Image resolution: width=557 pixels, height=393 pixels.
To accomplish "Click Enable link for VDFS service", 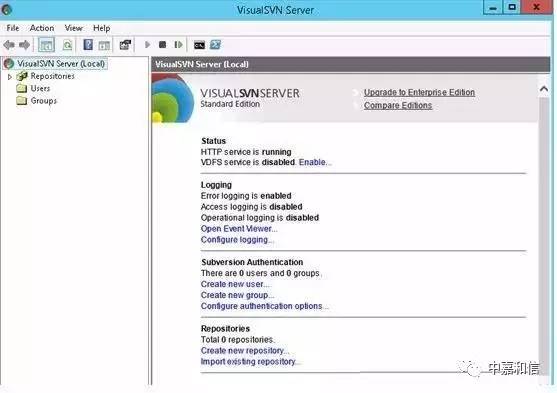I will (x=315, y=162).
